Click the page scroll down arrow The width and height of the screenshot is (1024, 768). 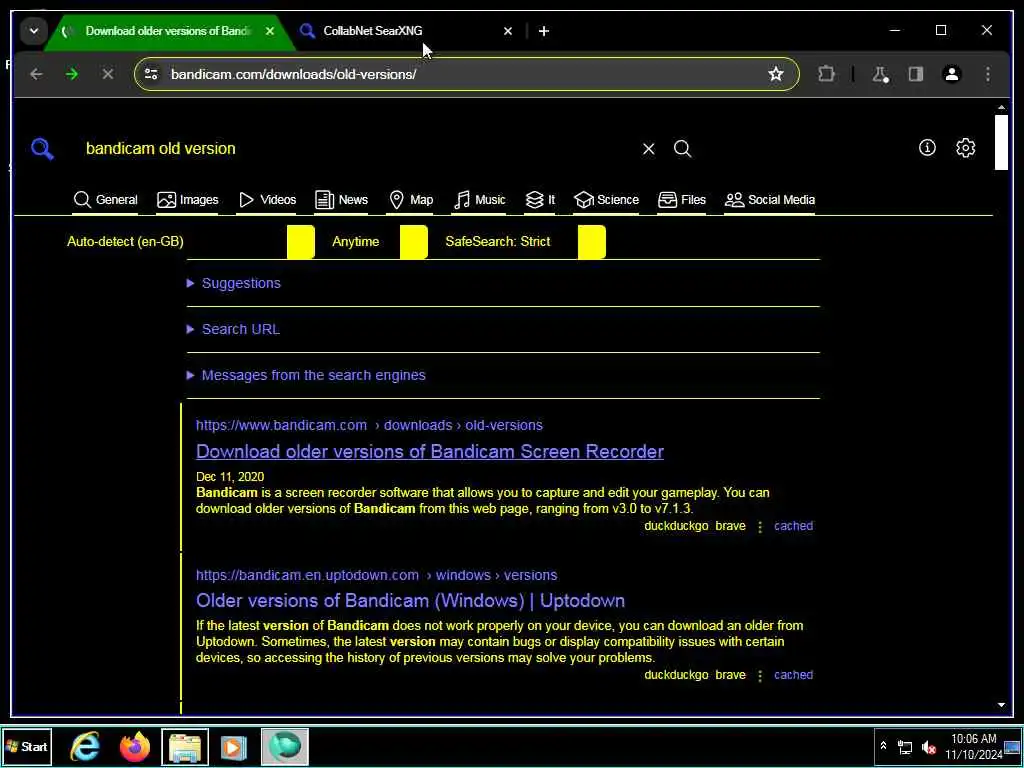[1001, 705]
